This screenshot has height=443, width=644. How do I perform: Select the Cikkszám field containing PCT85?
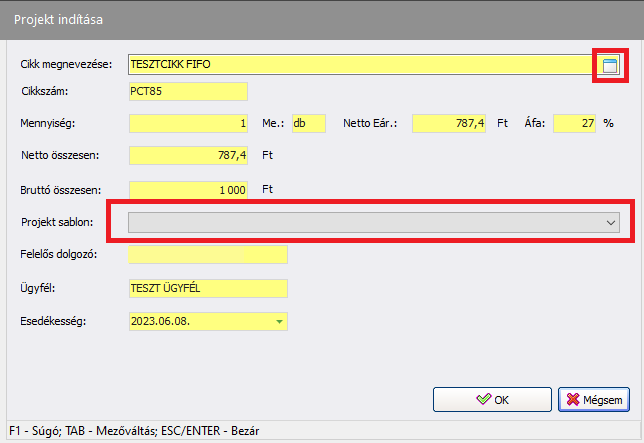[x=187, y=92]
